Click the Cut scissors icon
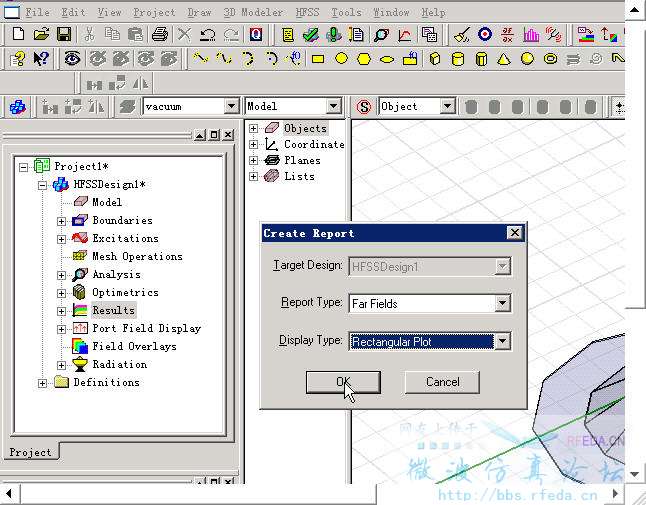The height and width of the screenshot is (505, 646). 89,34
